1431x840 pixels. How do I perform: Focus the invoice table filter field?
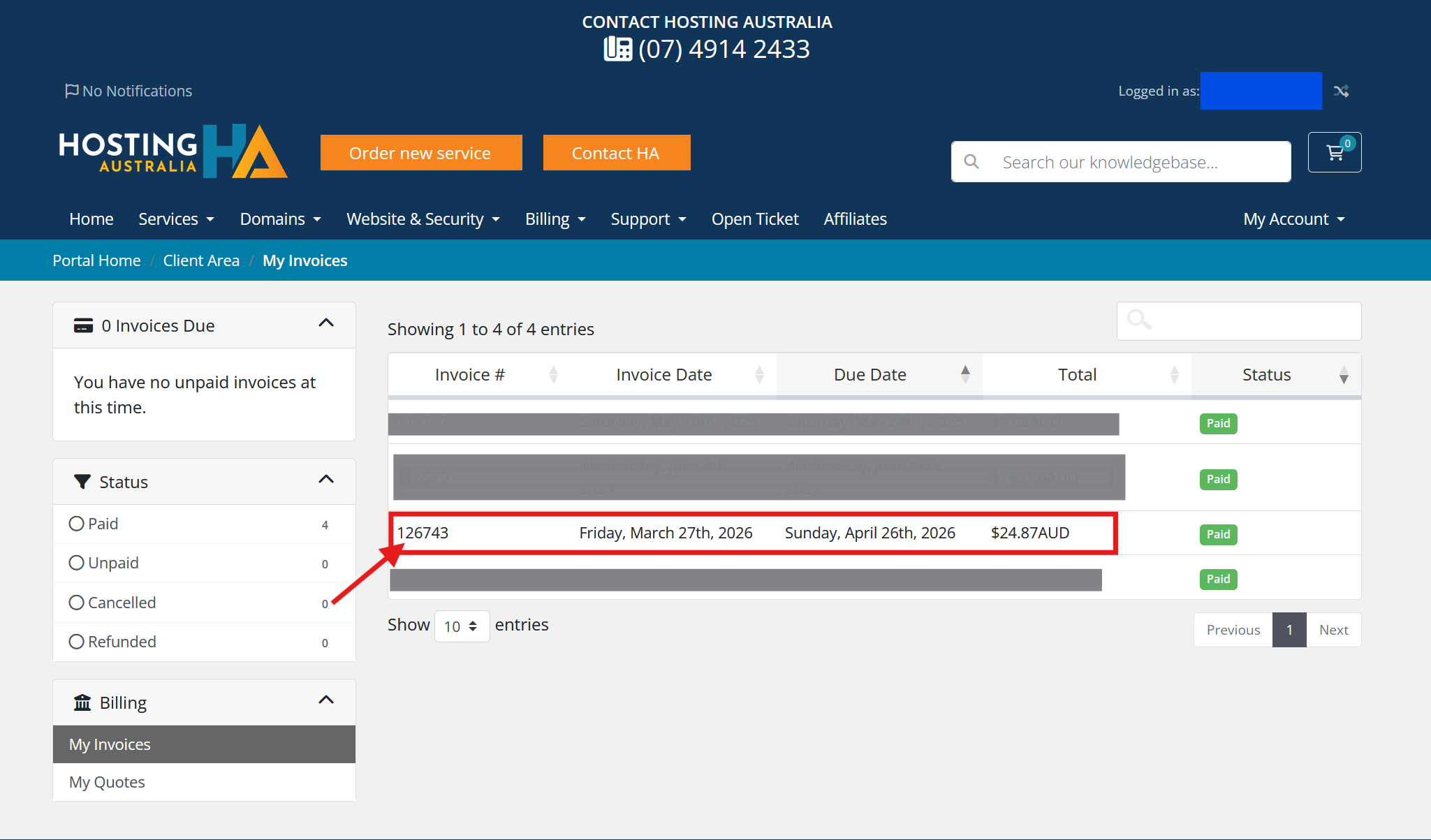pyautogui.click(x=1239, y=321)
